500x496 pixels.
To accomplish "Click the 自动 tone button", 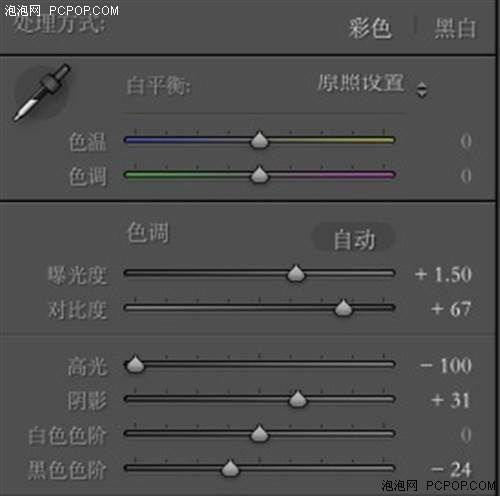I will pos(354,238).
